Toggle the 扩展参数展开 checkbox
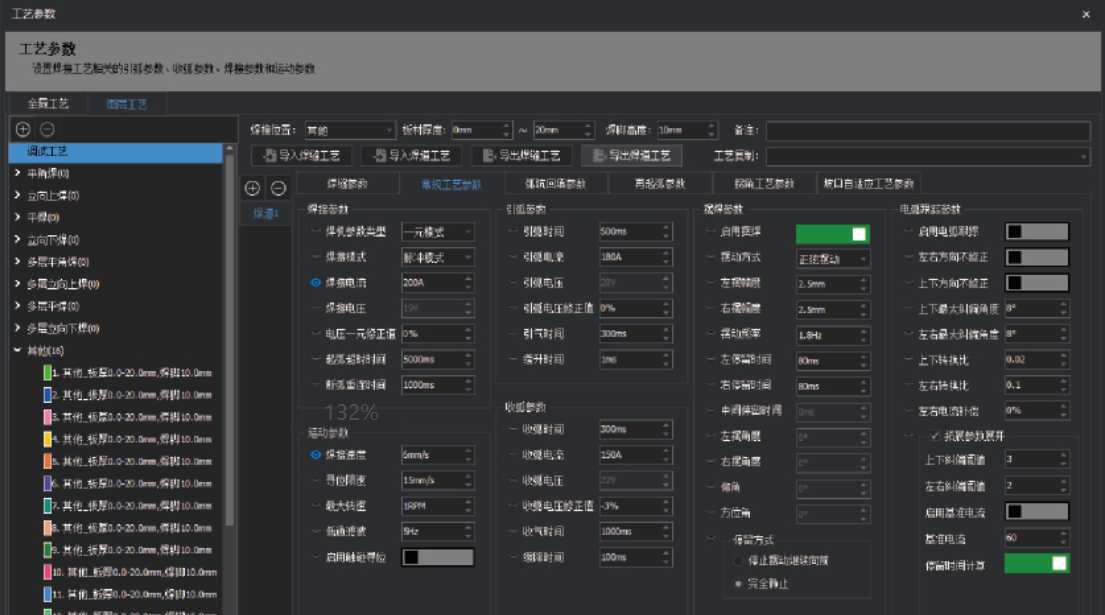This screenshot has height=615, width=1105. tap(935, 436)
